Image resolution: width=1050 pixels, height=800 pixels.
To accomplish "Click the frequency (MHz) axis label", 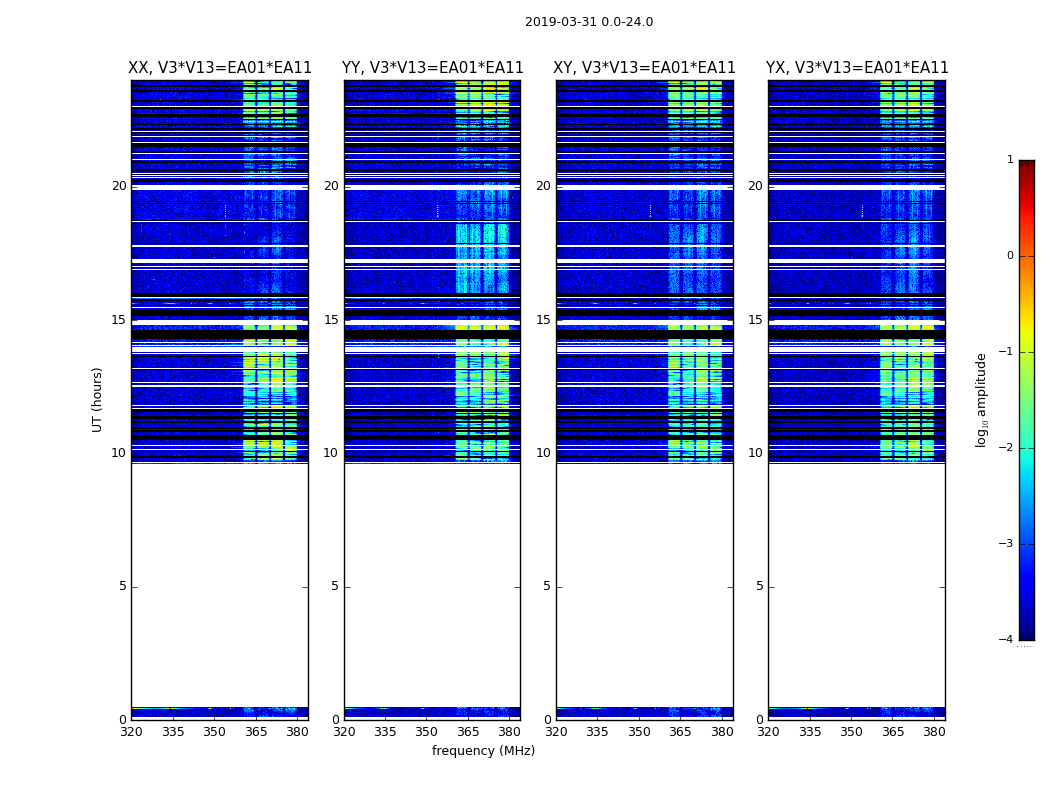I will (483, 750).
